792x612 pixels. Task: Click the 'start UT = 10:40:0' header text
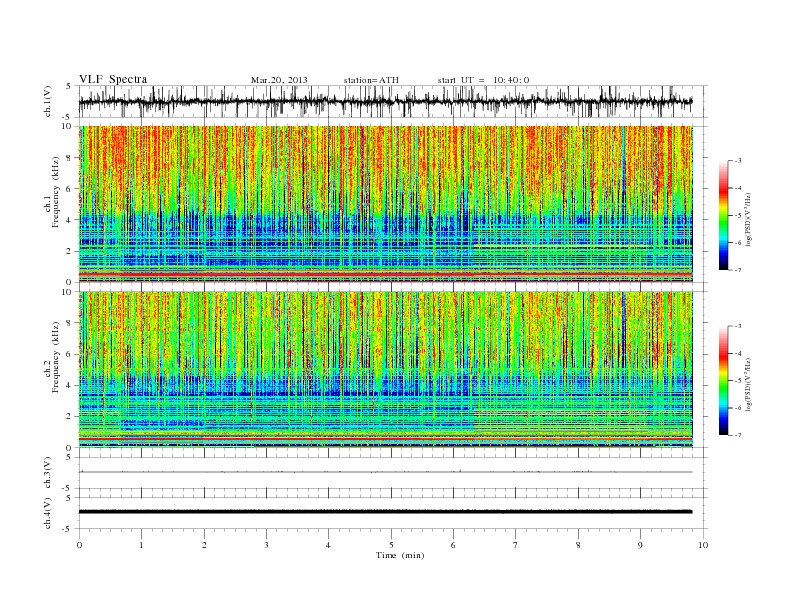coord(483,80)
